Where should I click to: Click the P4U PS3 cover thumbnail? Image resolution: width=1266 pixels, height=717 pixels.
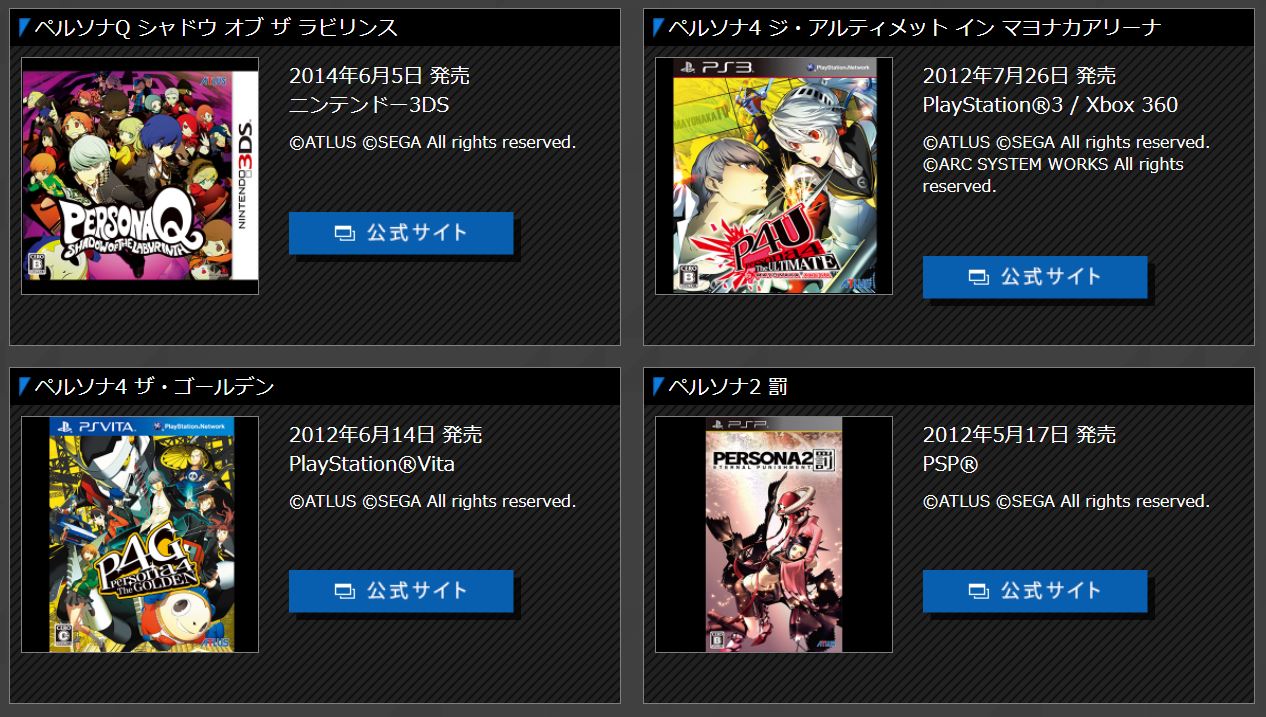pyautogui.click(x=774, y=176)
